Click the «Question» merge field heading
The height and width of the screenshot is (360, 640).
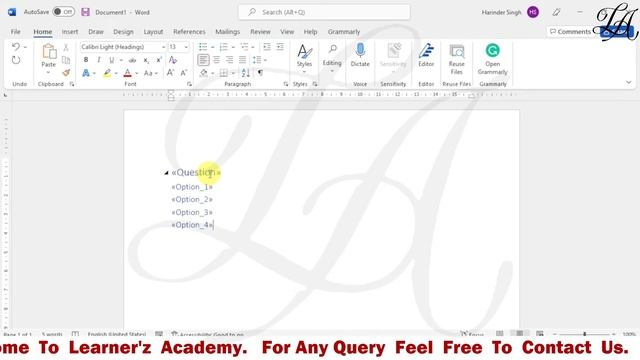click(196, 173)
